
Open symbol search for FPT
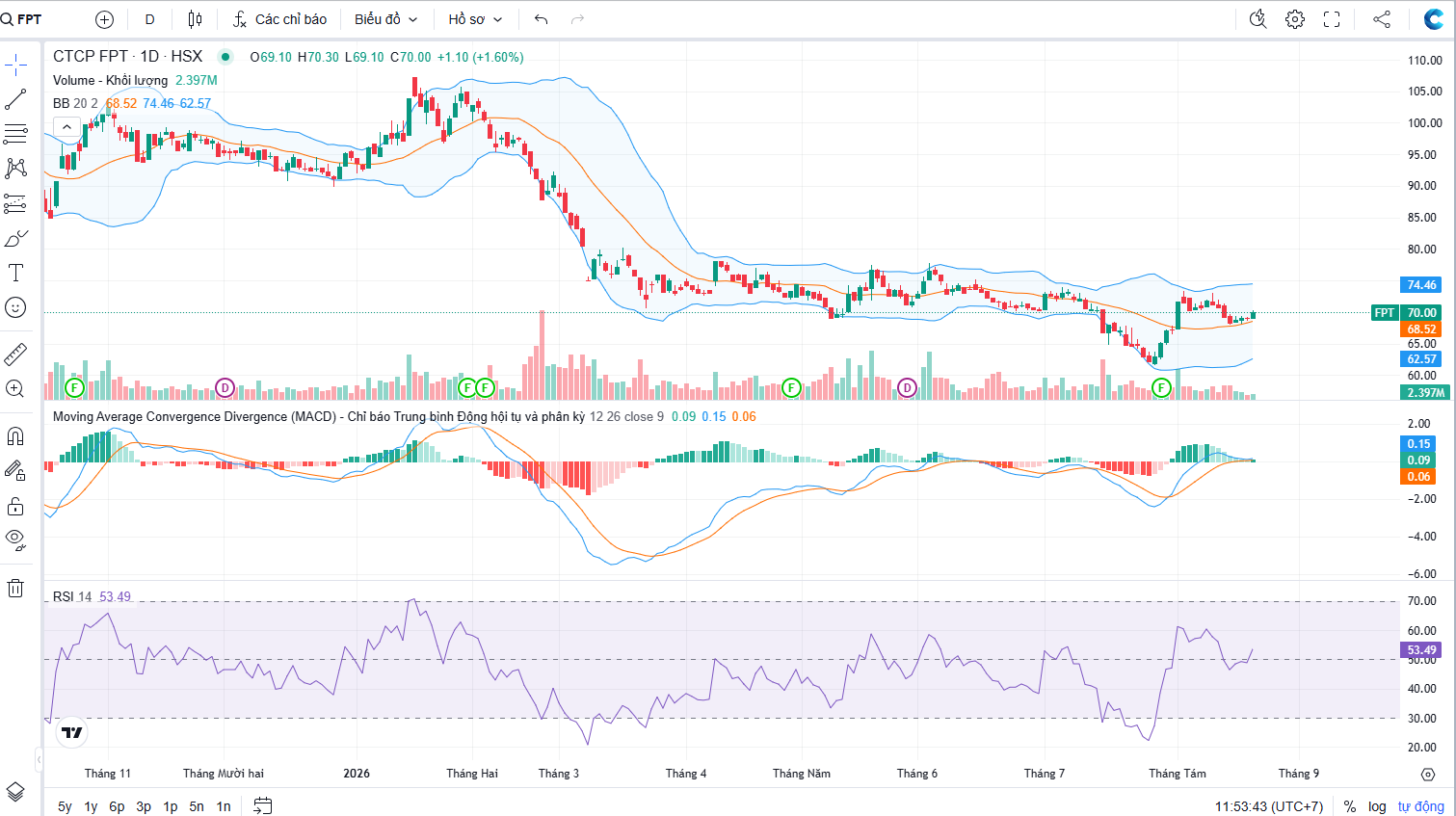(22, 19)
